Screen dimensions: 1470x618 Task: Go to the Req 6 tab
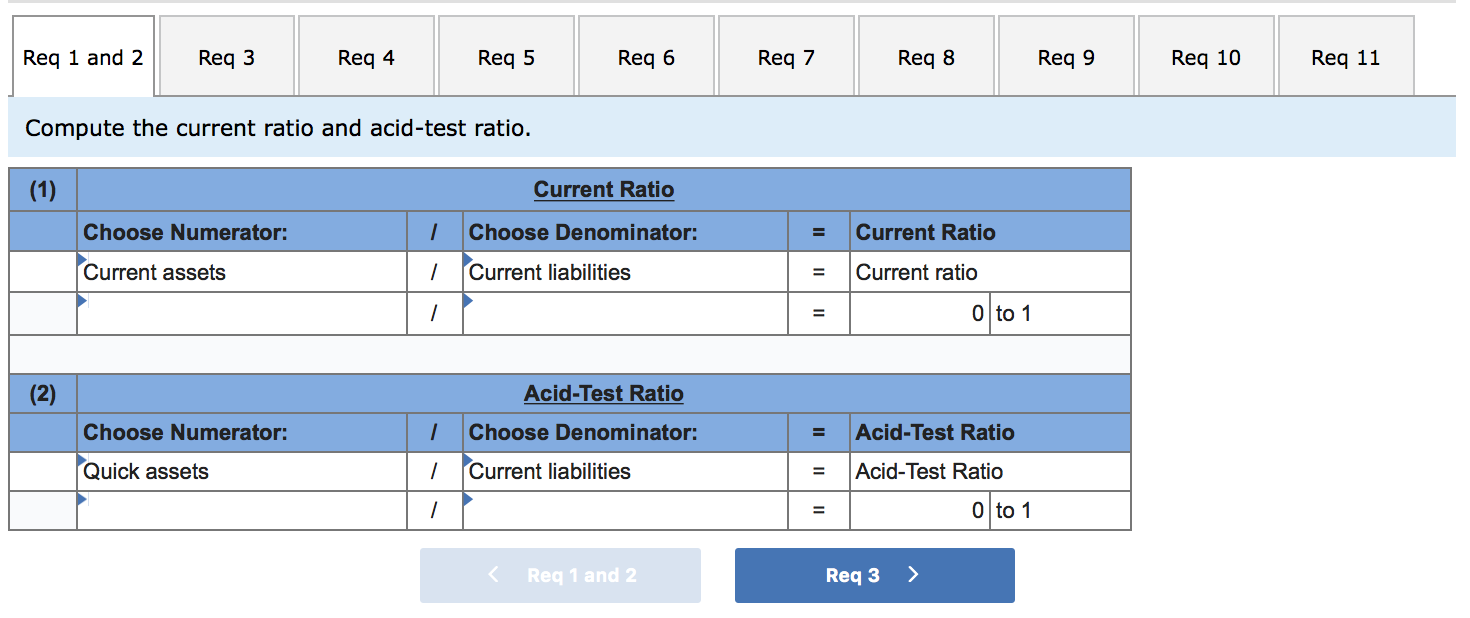pyautogui.click(x=646, y=58)
